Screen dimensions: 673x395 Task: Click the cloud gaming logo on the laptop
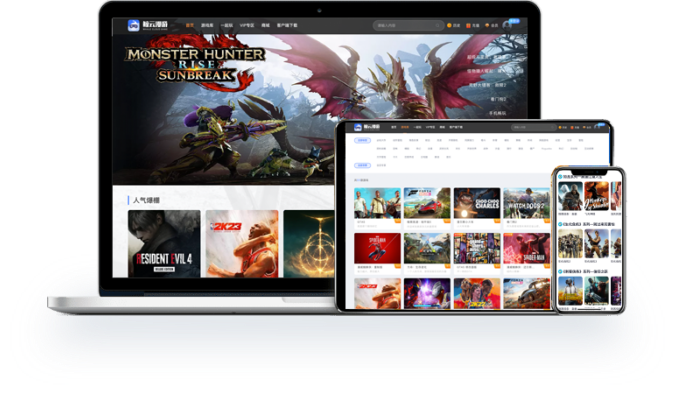pyautogui.click(x=148, y=25)
